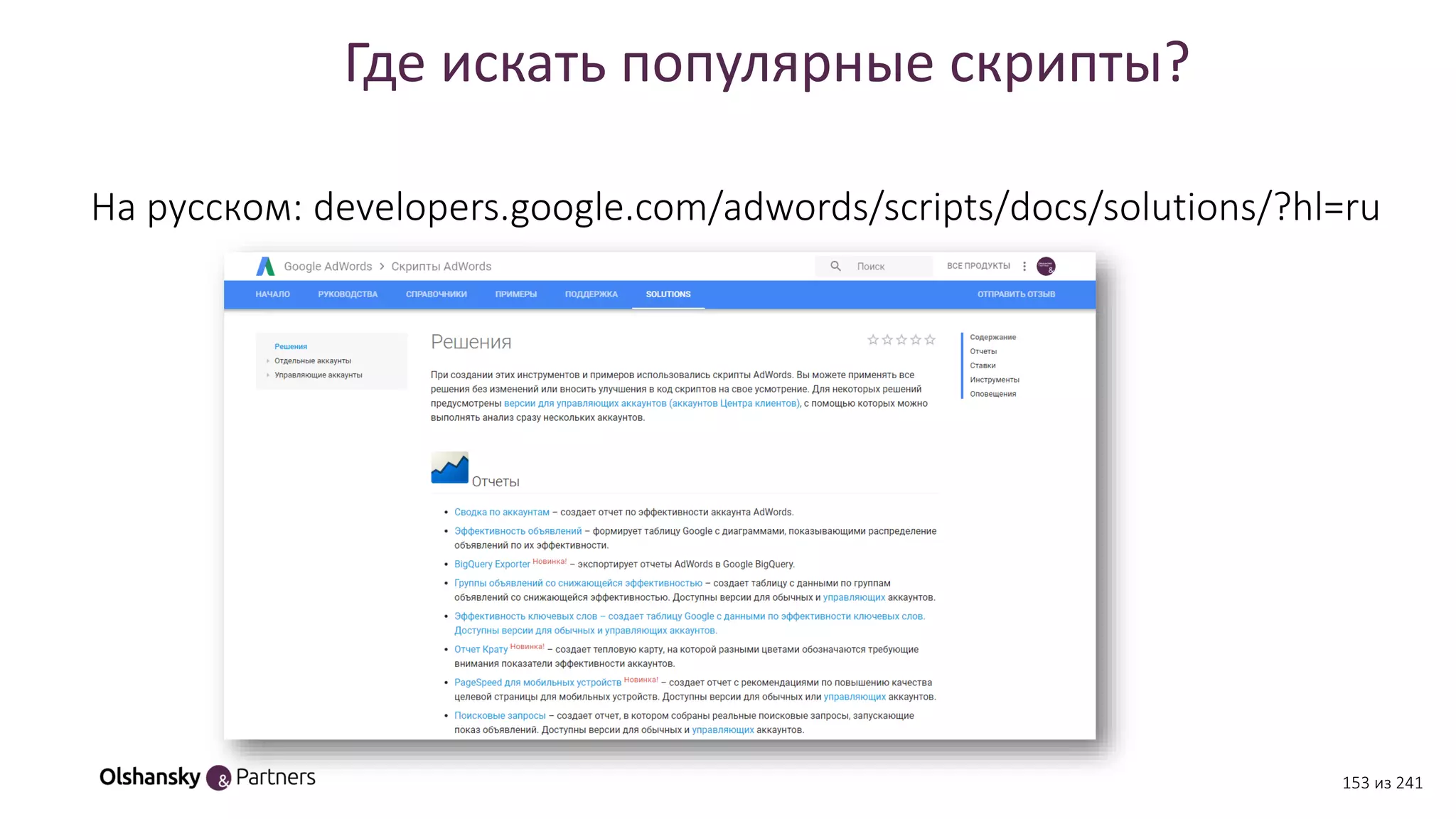
Task: Click Скрипты AdWords breadcrumb link
Action: pyautogui.click(x=441, y=266)
